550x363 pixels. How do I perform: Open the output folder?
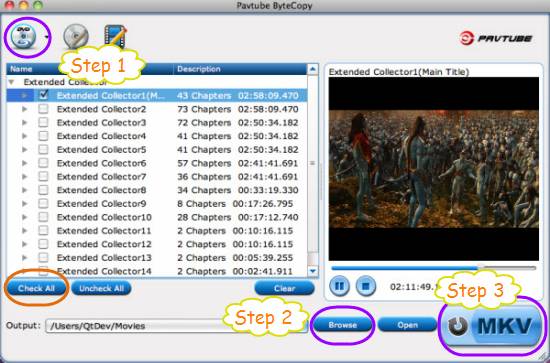407,325
